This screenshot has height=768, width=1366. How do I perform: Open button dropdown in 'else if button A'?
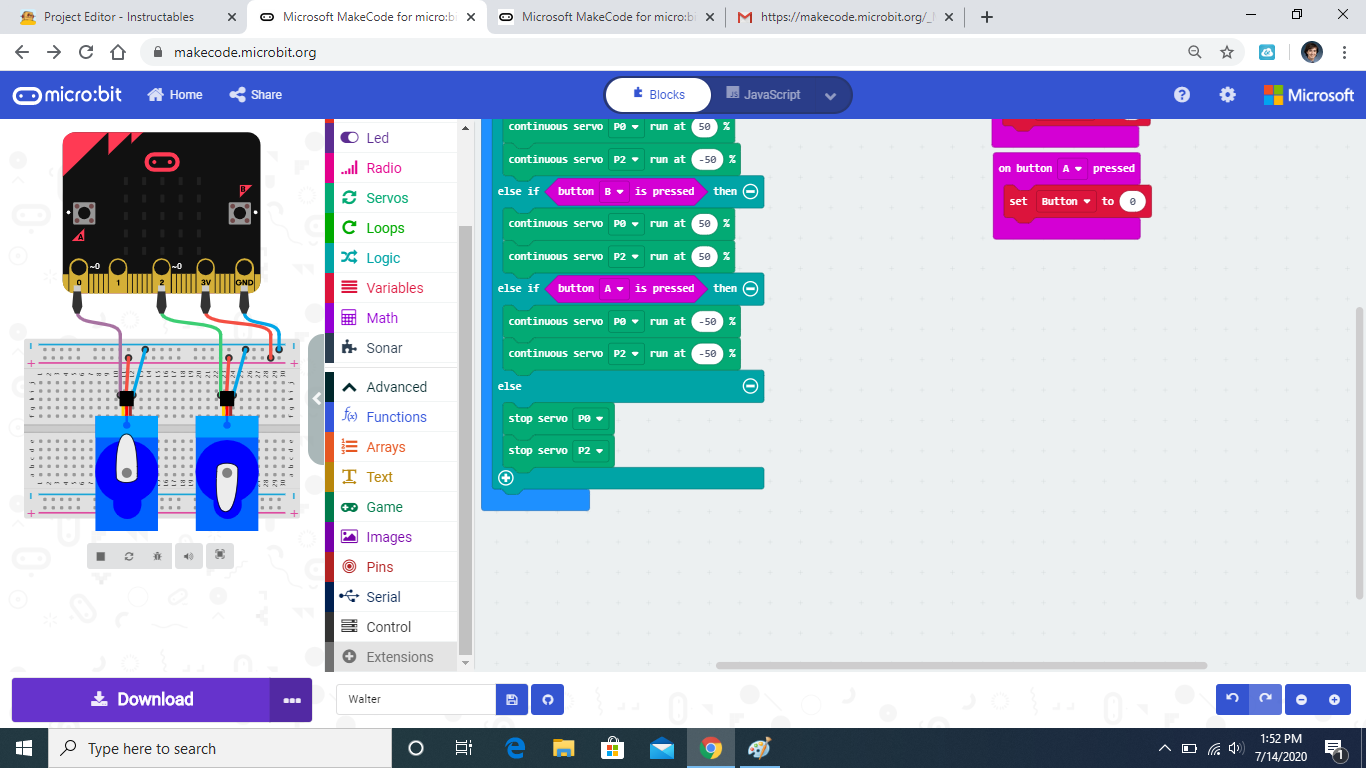(x=613, y=288)
